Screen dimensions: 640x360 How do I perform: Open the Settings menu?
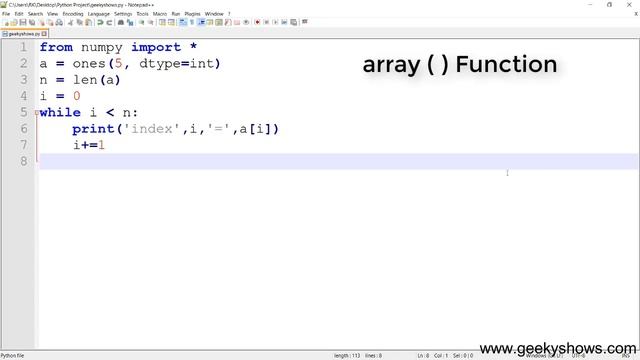[123, 14]
